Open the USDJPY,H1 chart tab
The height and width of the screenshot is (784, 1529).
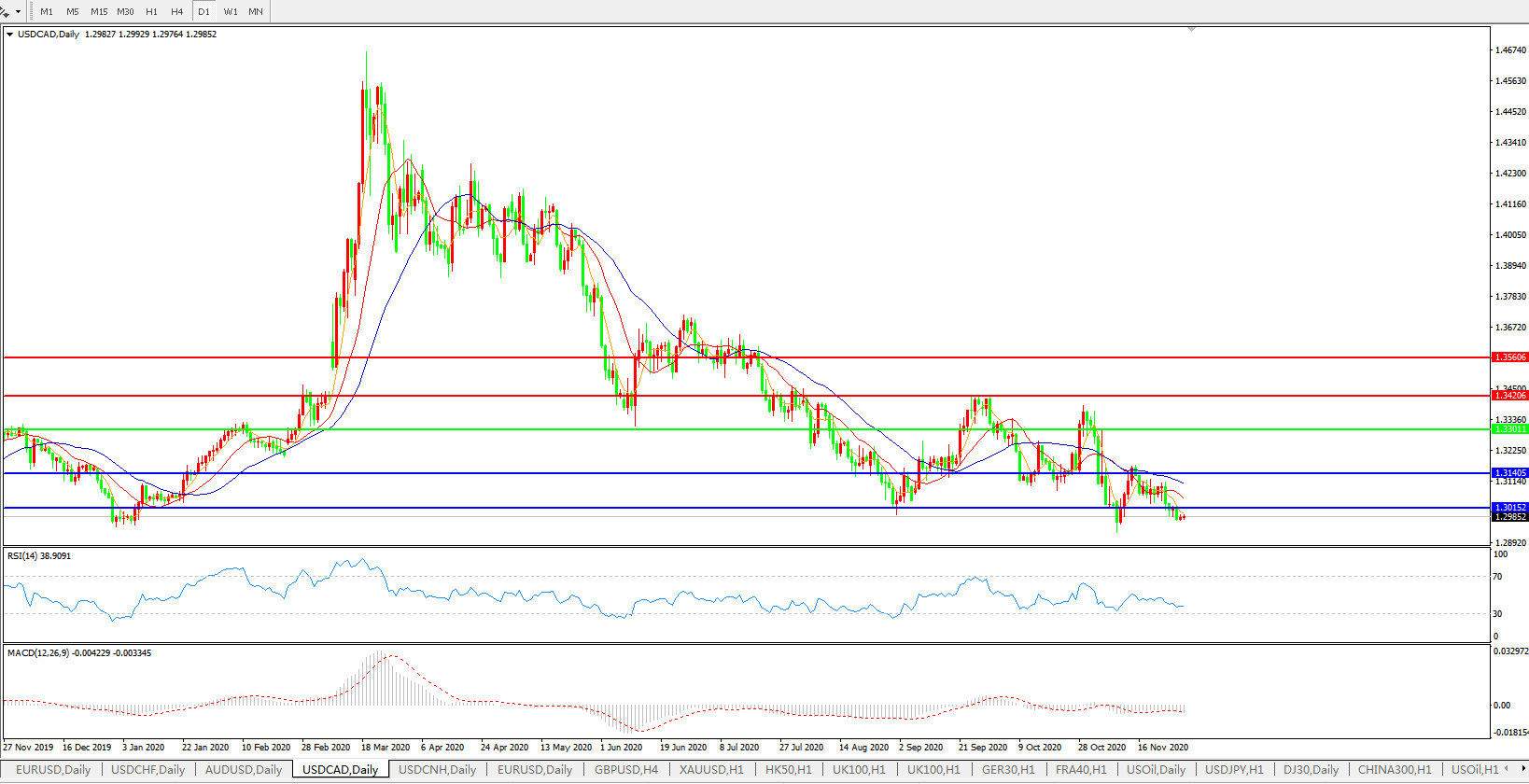point(1234,770)
